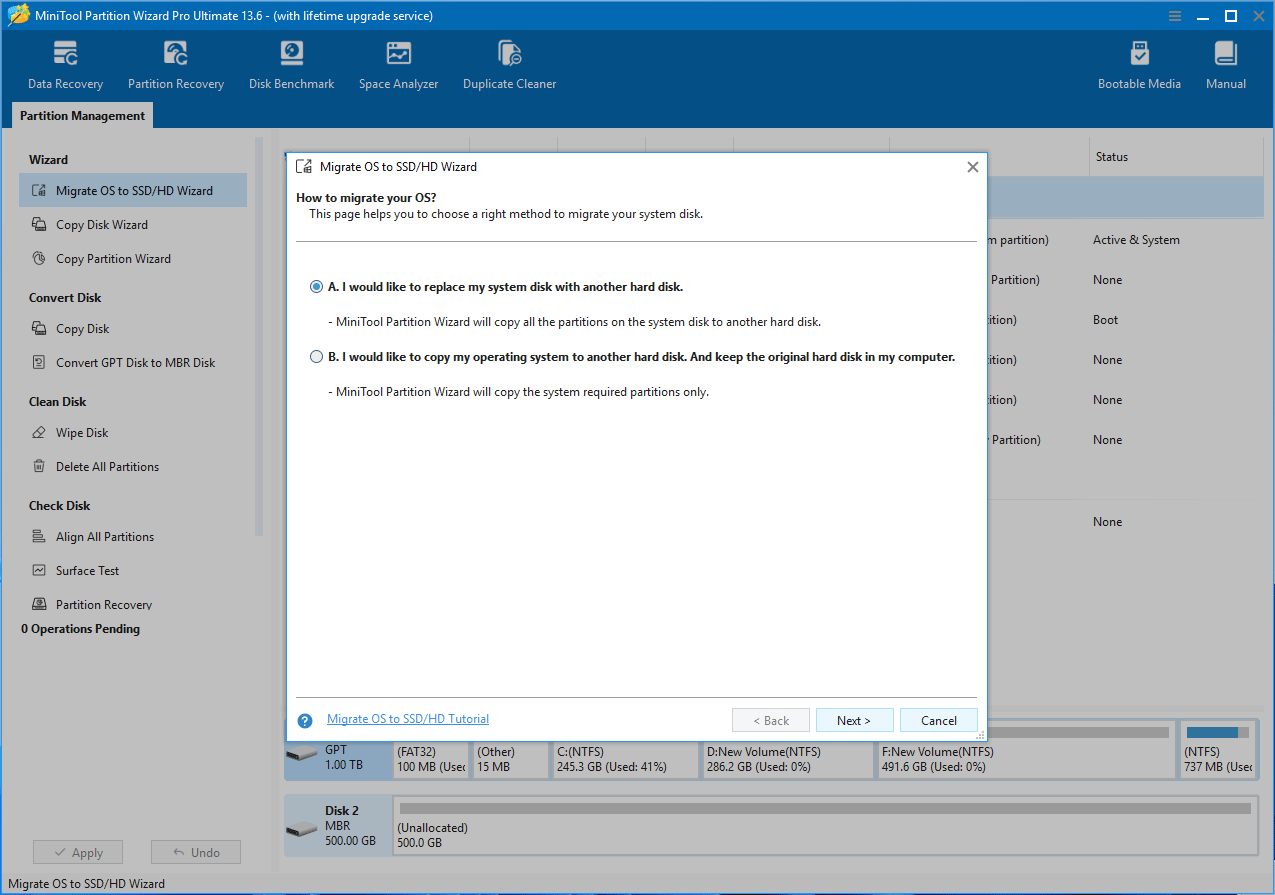Start the Copy Disk Wizard
The image size is (1275, 895).
click(101, 225)
